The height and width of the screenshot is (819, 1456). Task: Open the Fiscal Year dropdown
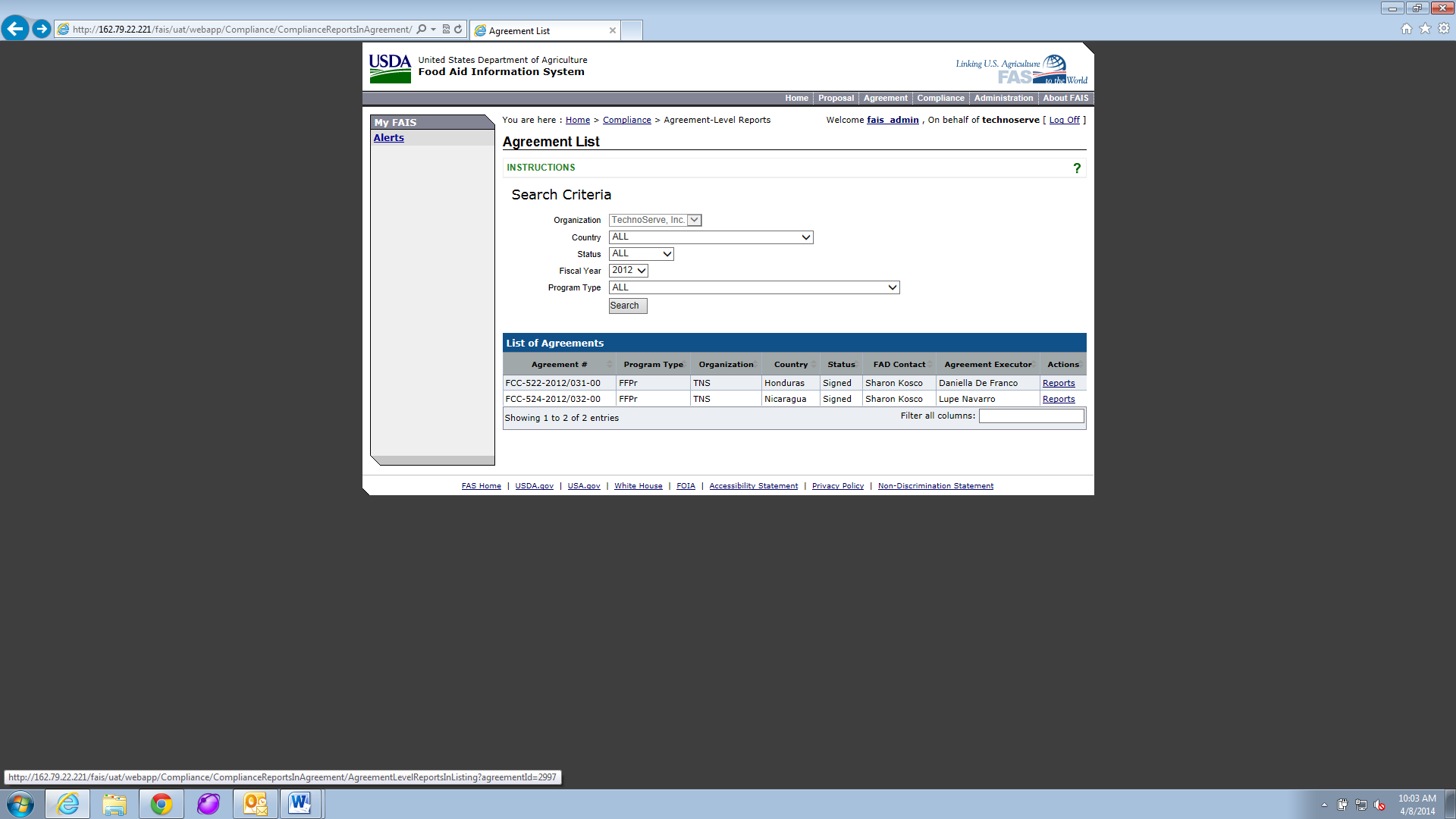pyautogui.click(x=628, y=271)
